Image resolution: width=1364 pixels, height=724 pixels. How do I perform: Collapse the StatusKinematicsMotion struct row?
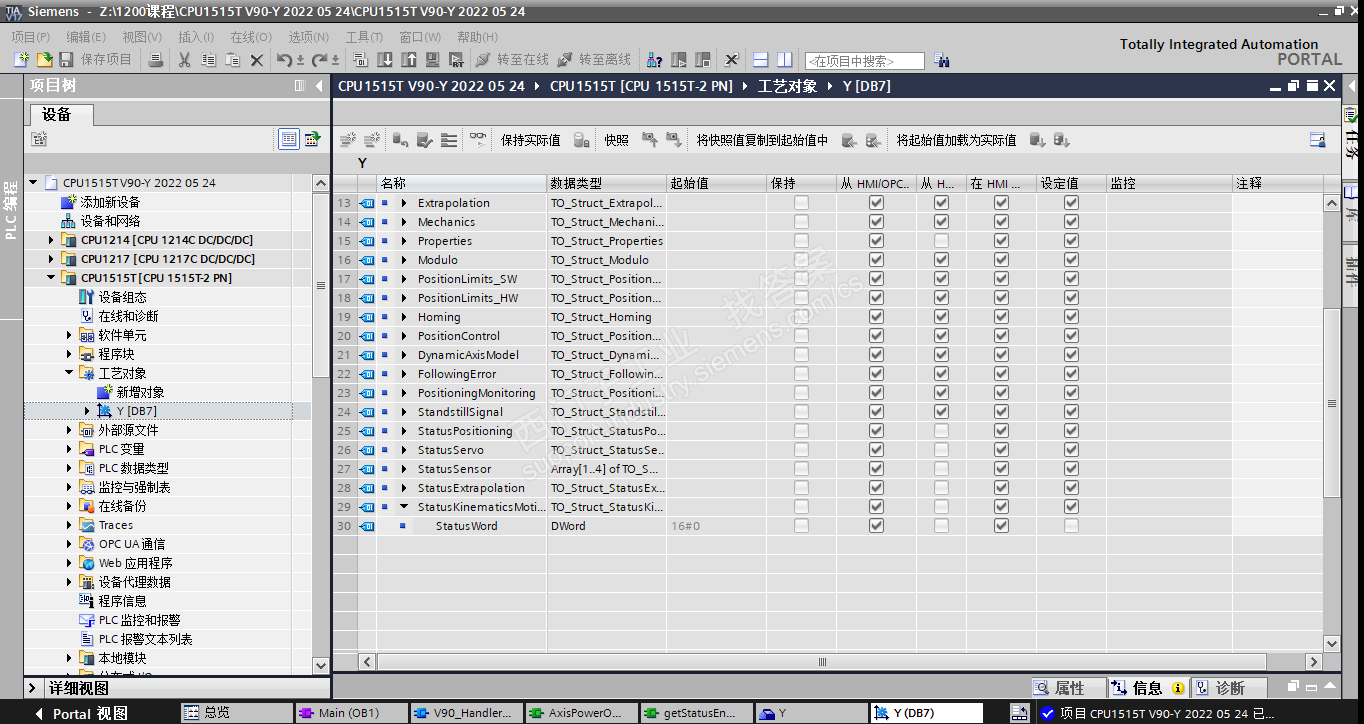click(x=404, y=507)
